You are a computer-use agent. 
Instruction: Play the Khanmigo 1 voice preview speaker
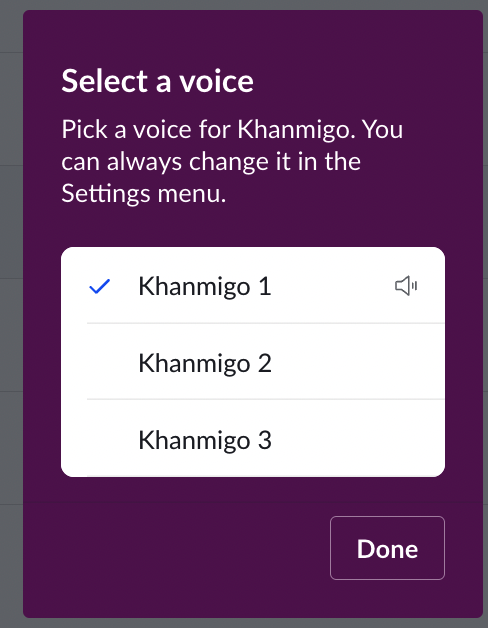(x=406, y=286)
